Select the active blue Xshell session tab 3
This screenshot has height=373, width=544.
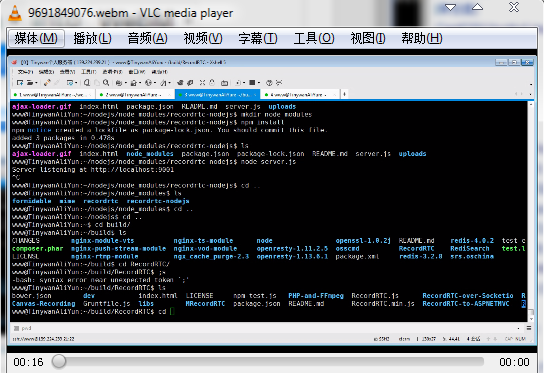point(217,94)
